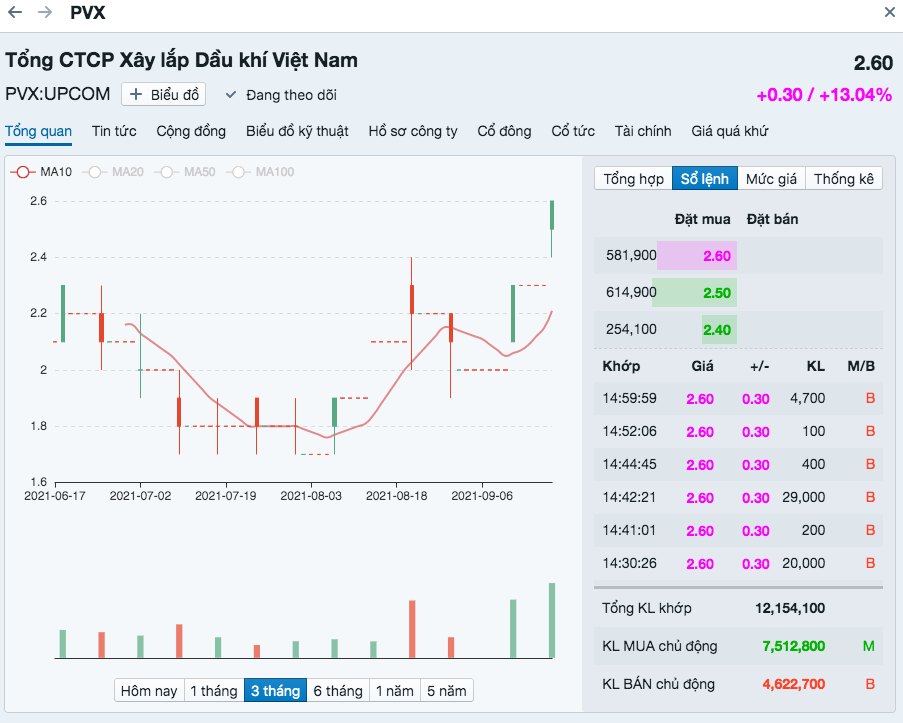Click the 2021-08-18 date axis label
903x723 pixels.
pyautogui.click(x=396, y=495)
